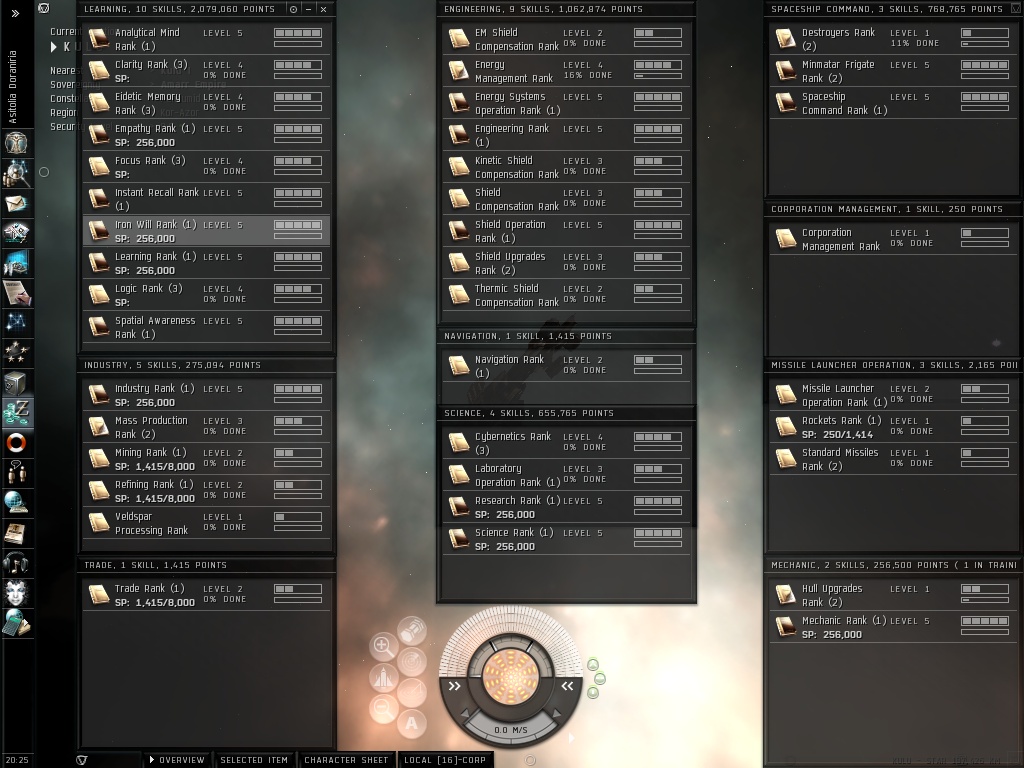The image size is (1024, 768).
Task: Open the contracts hand-signing icon
Action: pyautogui.click(x=16, y=293)
